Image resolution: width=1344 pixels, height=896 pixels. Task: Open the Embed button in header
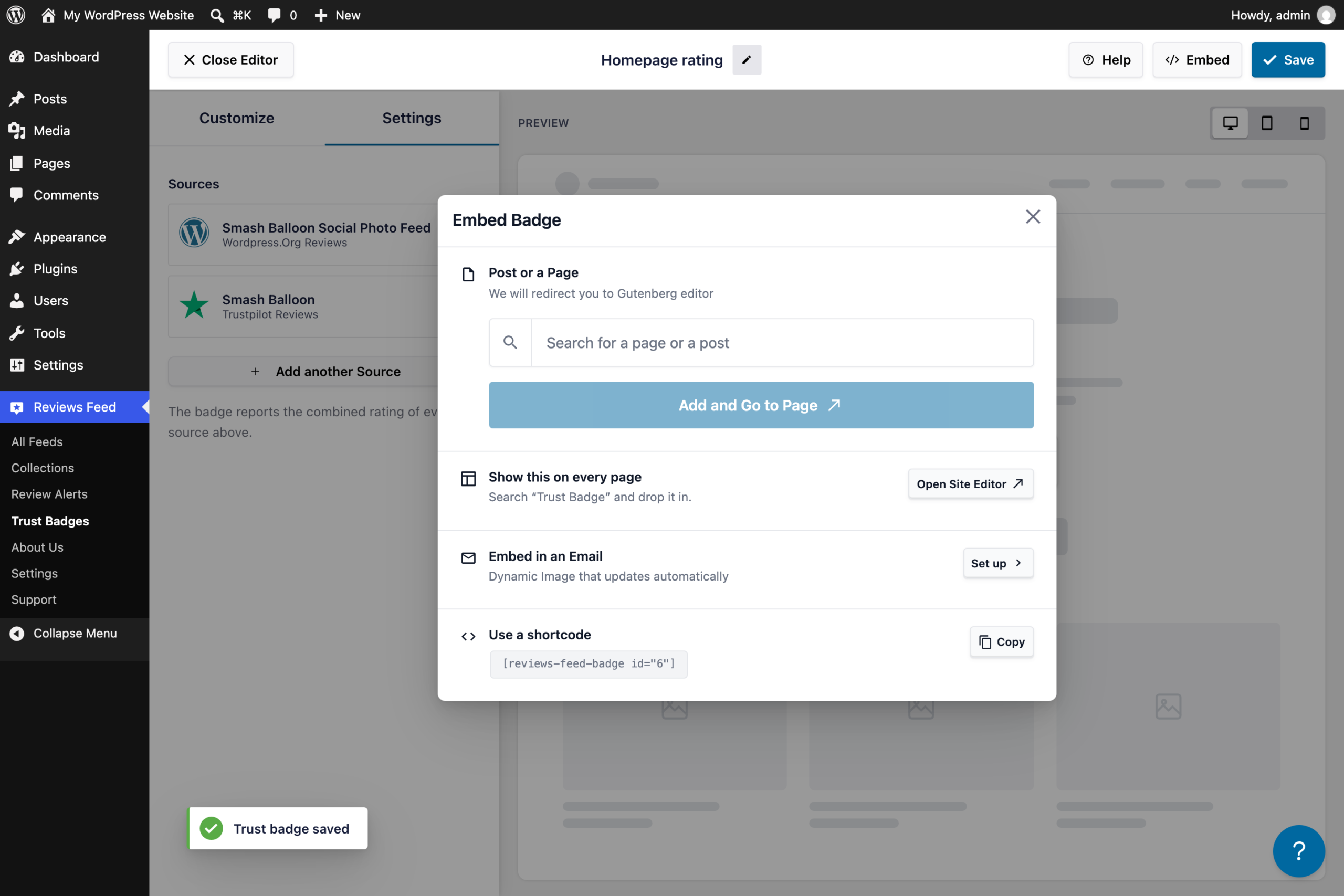1196,59
